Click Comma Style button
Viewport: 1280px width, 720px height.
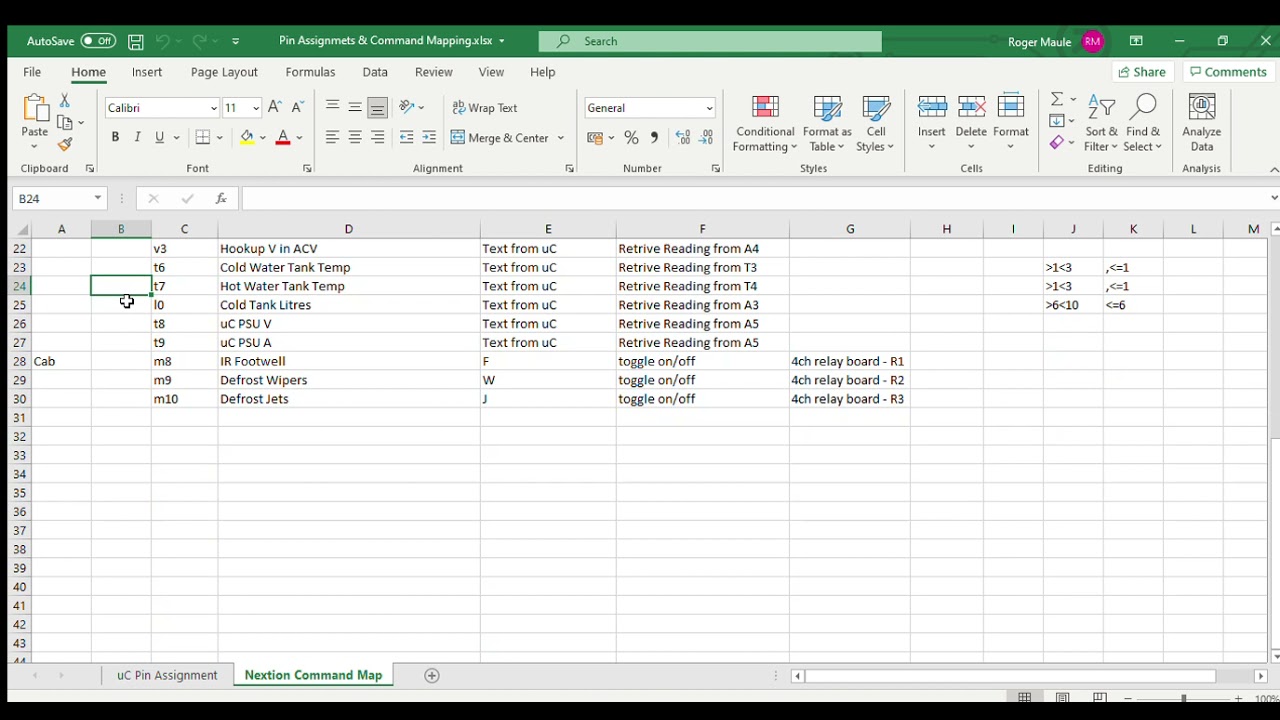654,137
